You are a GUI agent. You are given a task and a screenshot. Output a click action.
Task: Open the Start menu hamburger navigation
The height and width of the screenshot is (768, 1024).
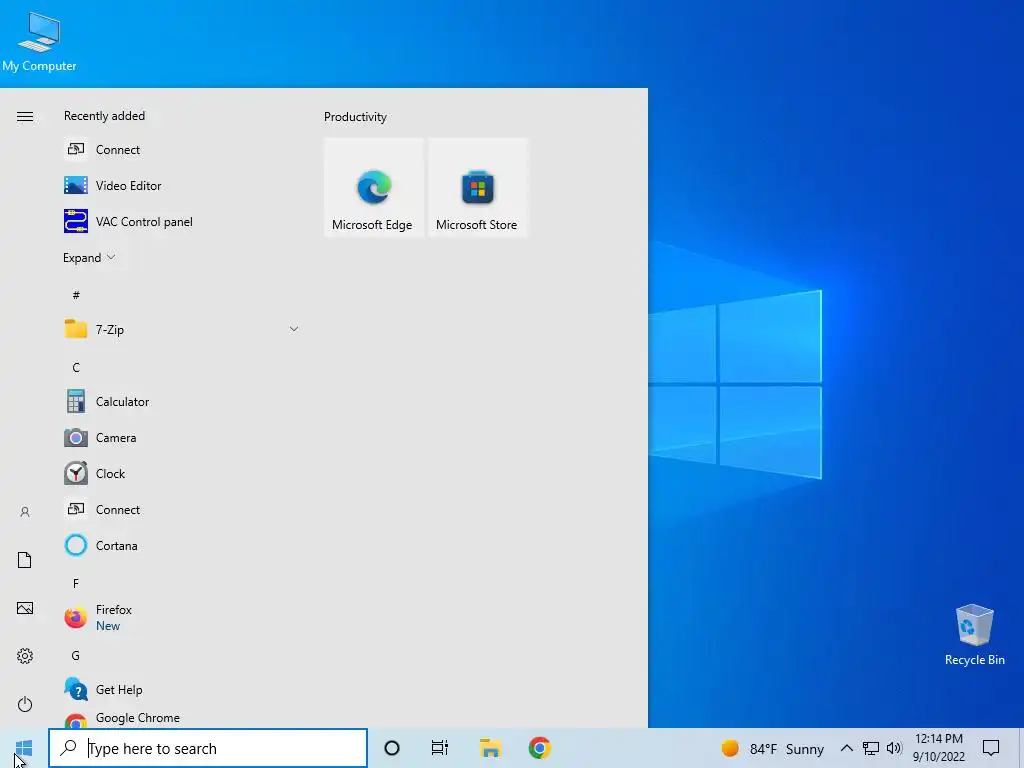click(x=25, y=117)
